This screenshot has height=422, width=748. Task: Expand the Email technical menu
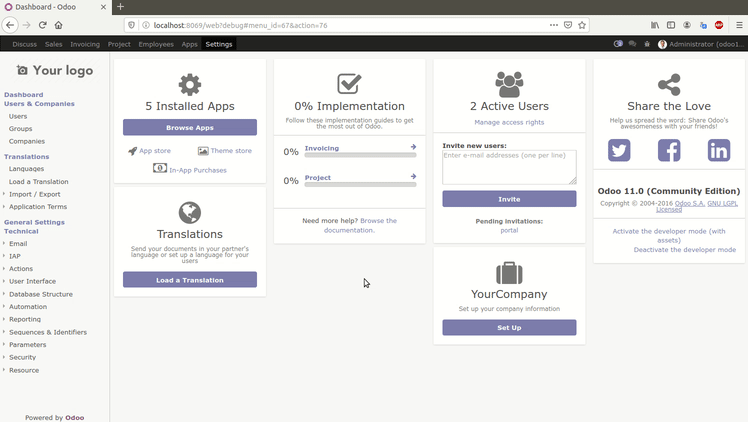click(x=18, y=243)
